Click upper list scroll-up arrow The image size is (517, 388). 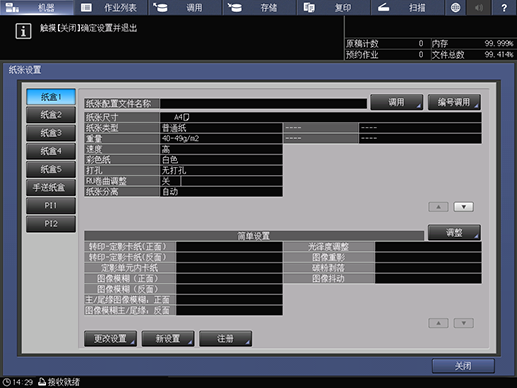[x=438, y=207]
